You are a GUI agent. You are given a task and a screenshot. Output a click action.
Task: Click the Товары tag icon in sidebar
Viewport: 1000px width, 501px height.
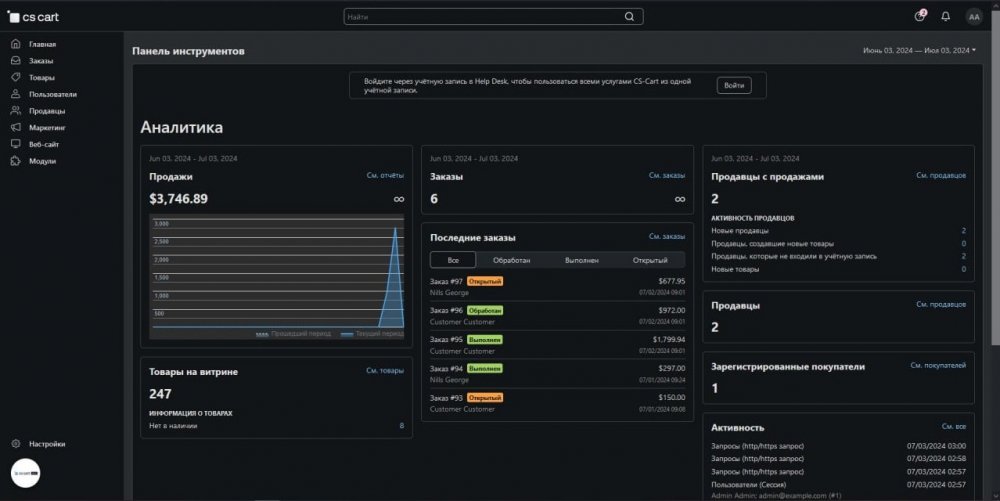click(15, 77)
